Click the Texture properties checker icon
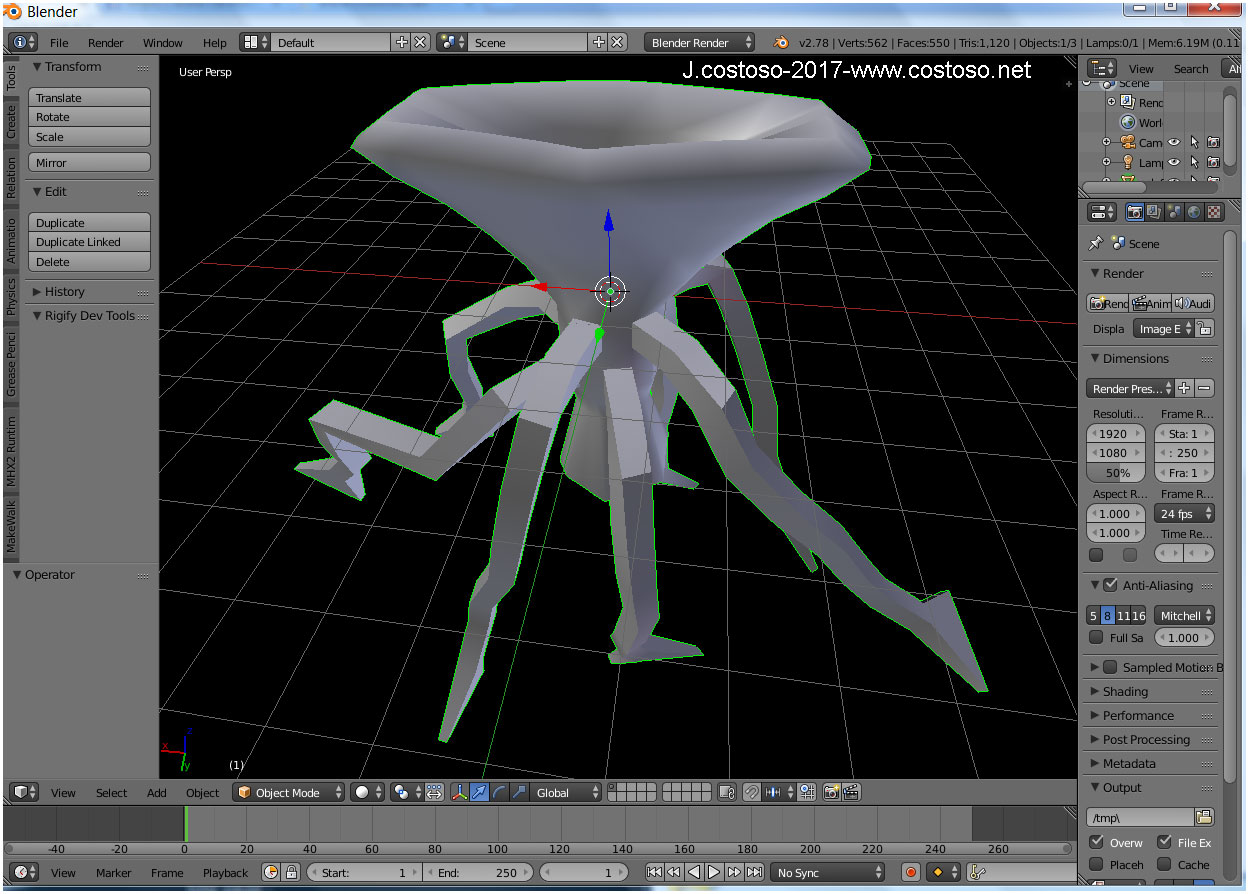1249x894 pixels. (x=1213, y=212)
